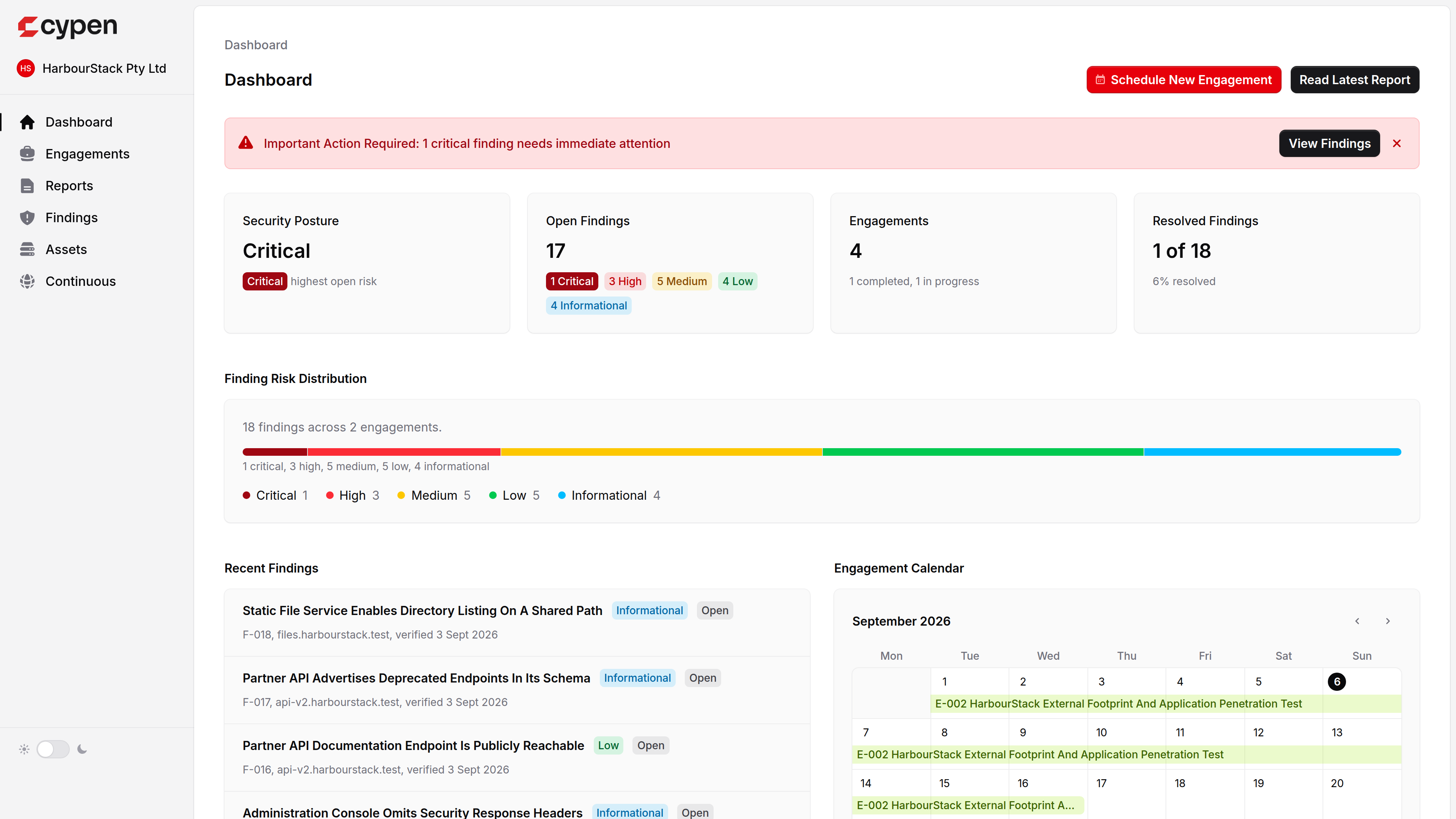Click the Dashboard home icon
Screen dimensions: 1456x819
click(x=27, y=122)
